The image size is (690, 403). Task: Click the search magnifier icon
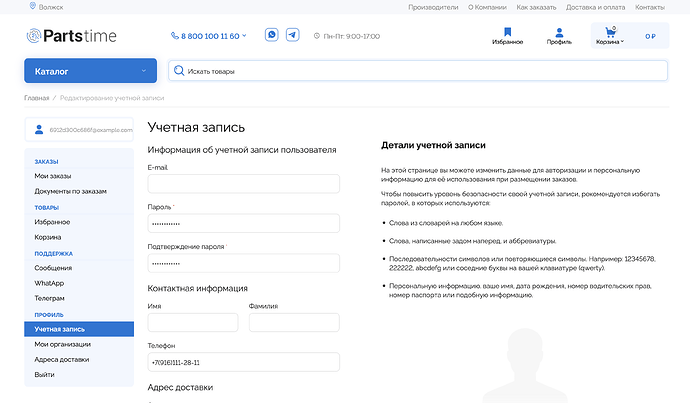point(179,71)
